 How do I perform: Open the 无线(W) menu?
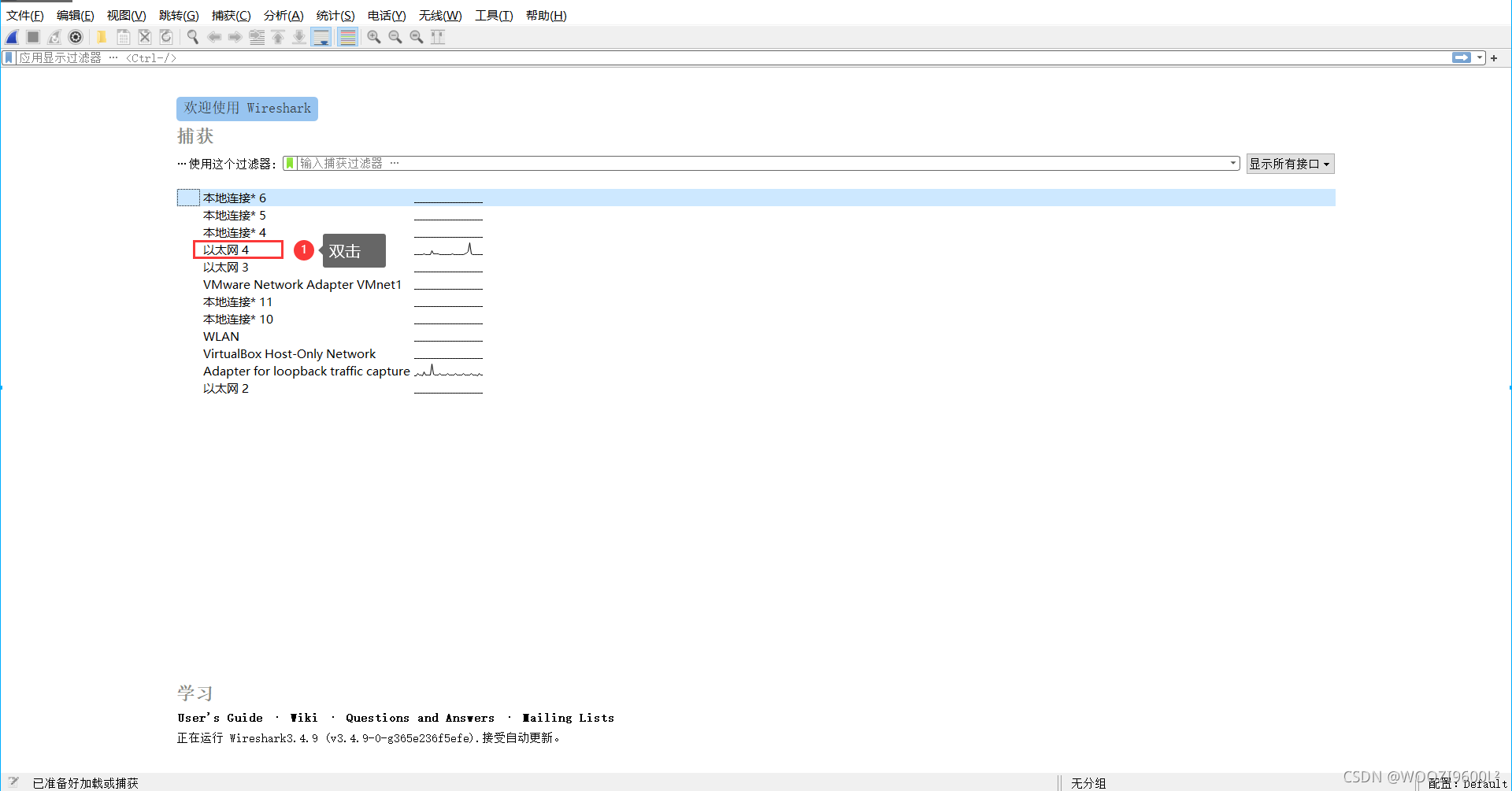click(440, 16)
